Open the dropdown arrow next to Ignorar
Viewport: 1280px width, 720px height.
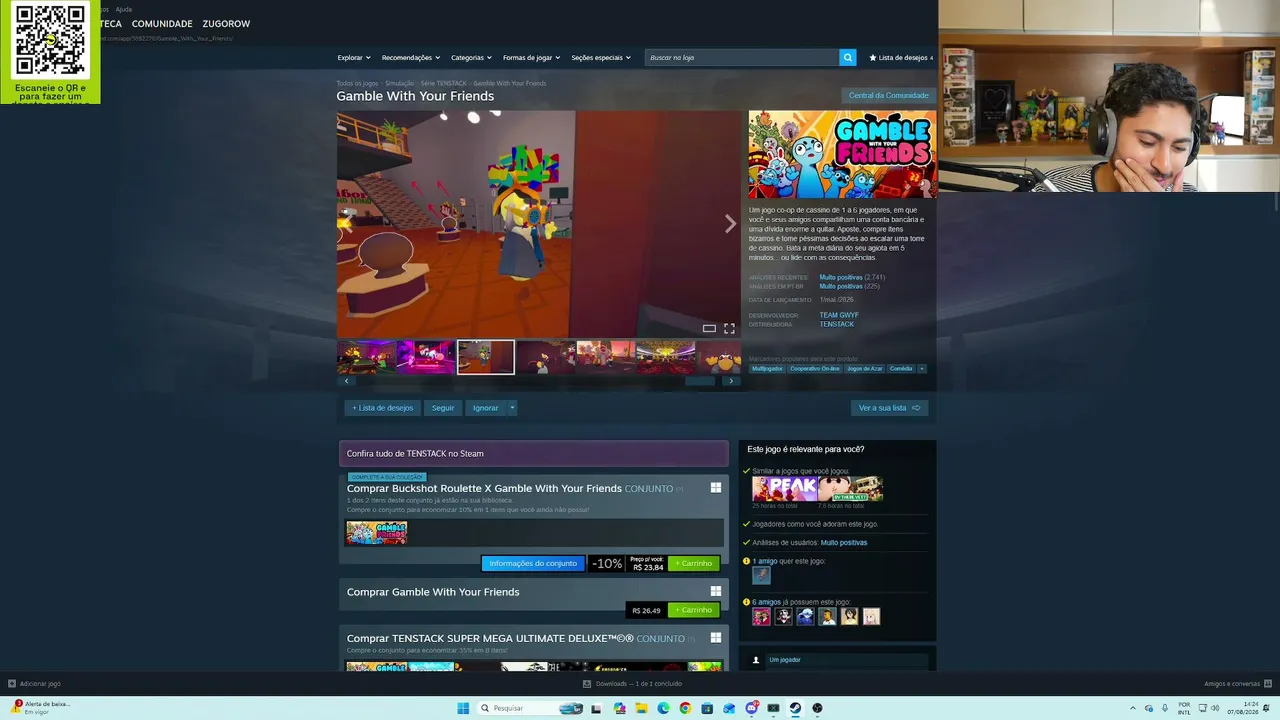(x=512, y=408)
